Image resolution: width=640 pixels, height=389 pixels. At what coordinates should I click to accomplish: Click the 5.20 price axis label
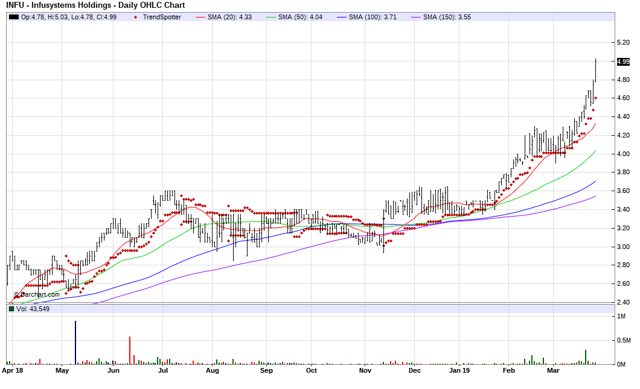click(x=623, y=42)
